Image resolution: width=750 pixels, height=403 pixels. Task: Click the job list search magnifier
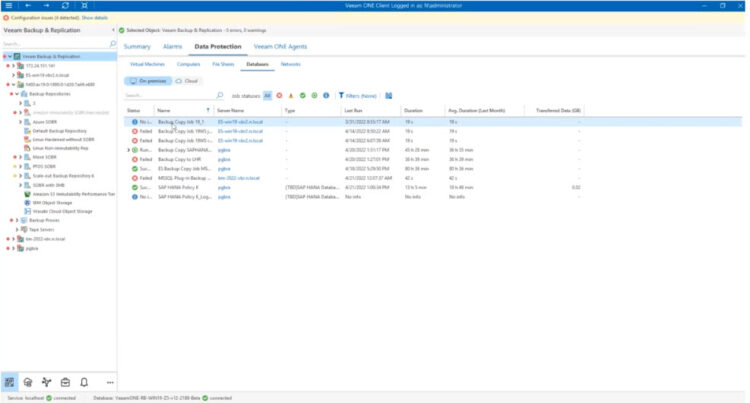[220, 96]
